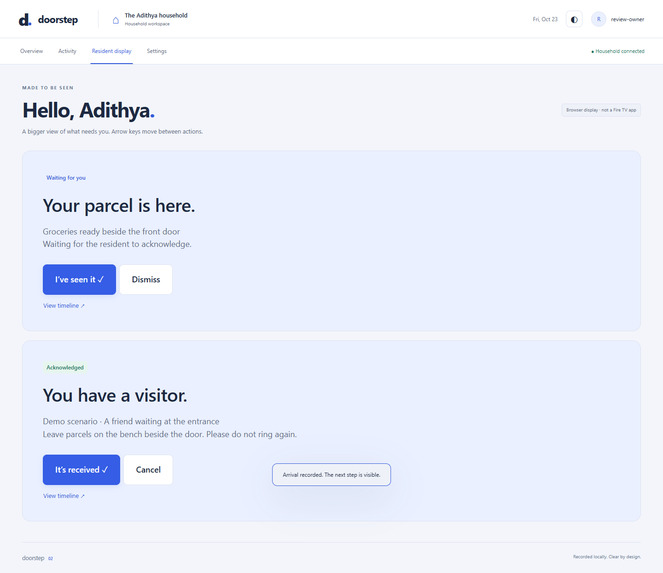Click the Hello, Adithya heading
663x573 pixels.
(88, 110)
